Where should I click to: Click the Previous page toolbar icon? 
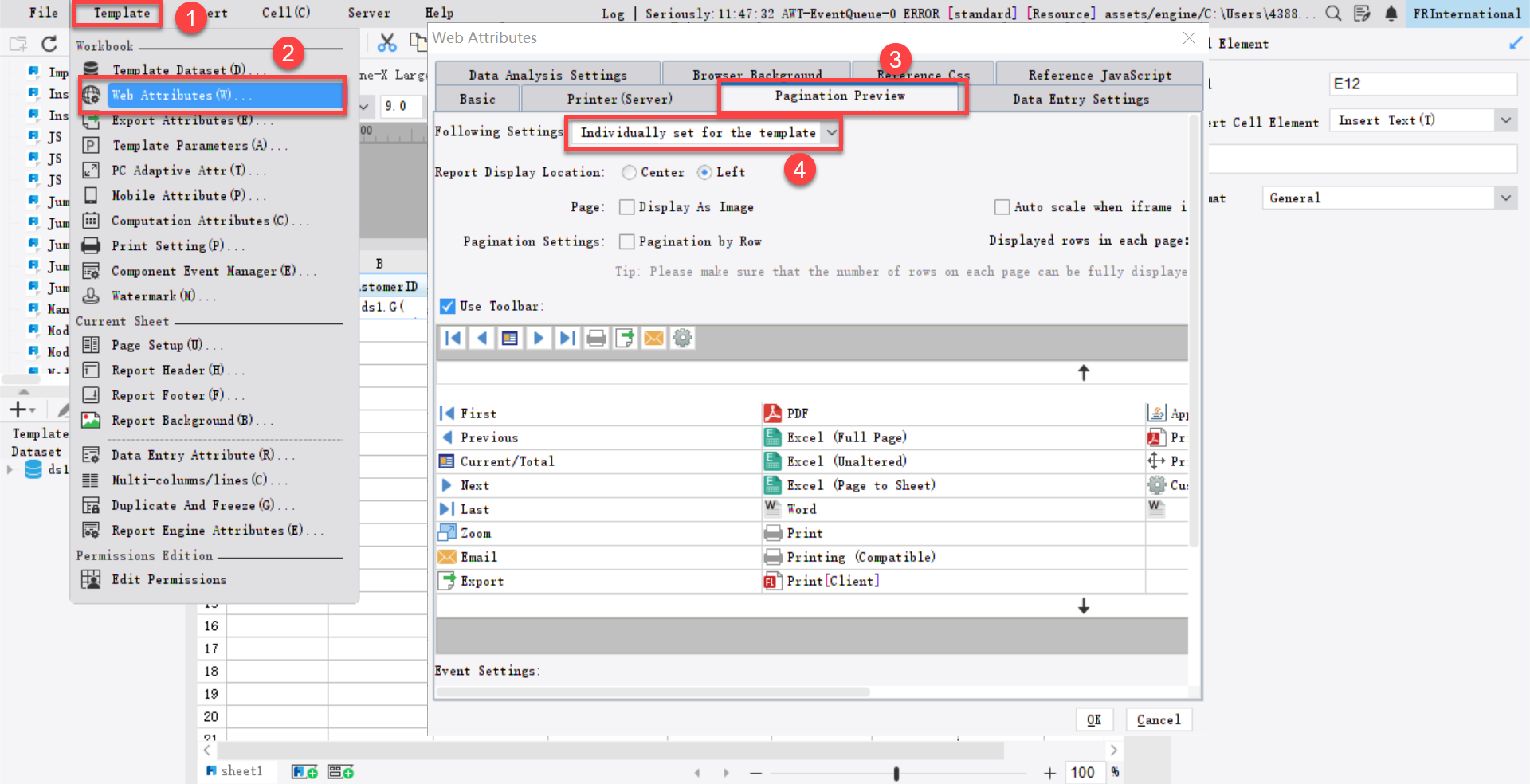tap(481, 338)
